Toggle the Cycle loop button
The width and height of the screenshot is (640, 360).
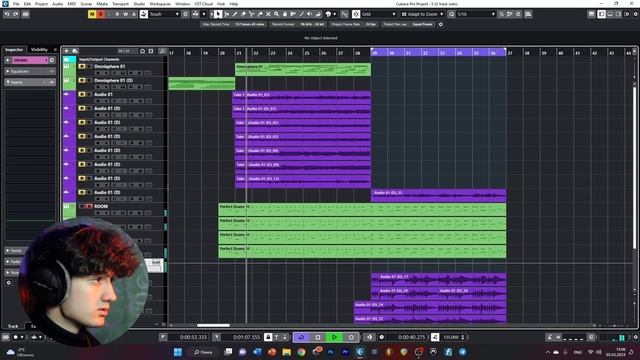coord(301,337)
